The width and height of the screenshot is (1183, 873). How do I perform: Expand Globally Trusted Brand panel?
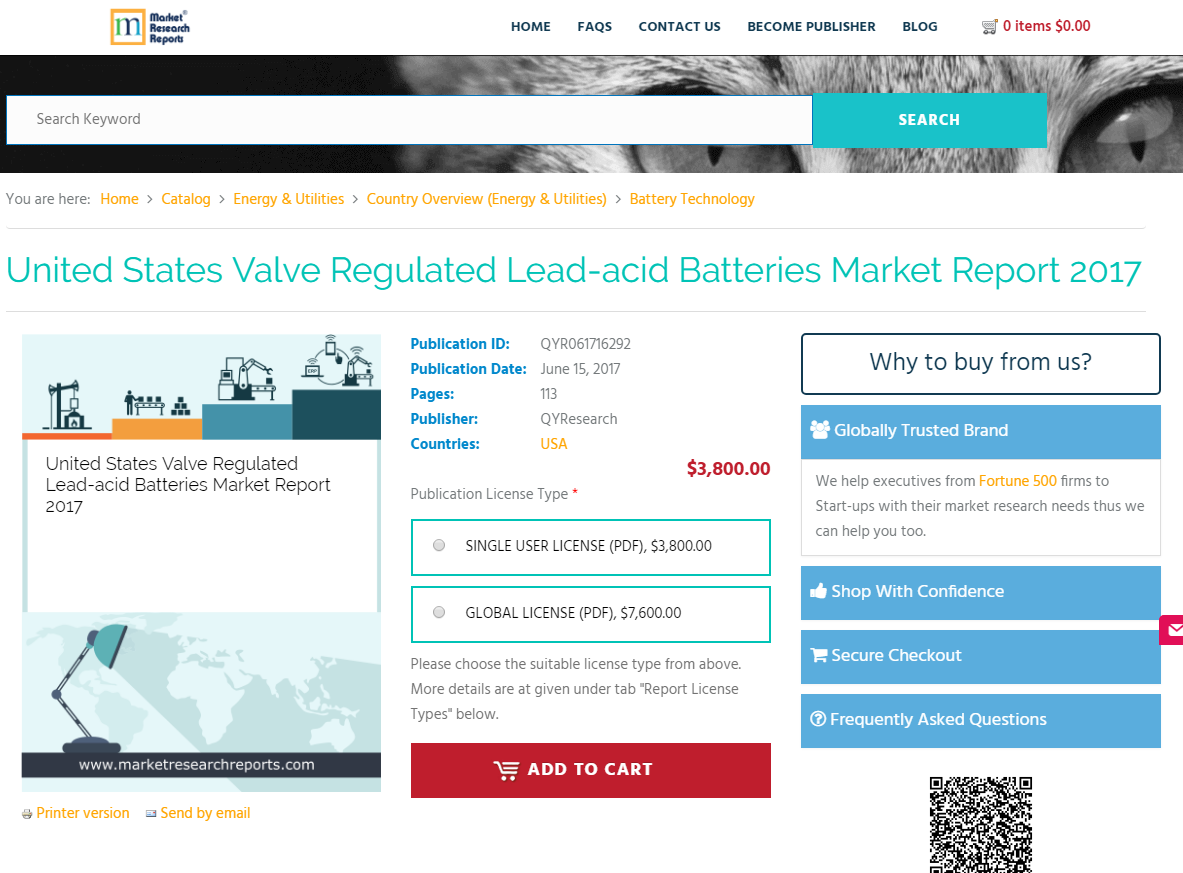(x=980, y=432)
